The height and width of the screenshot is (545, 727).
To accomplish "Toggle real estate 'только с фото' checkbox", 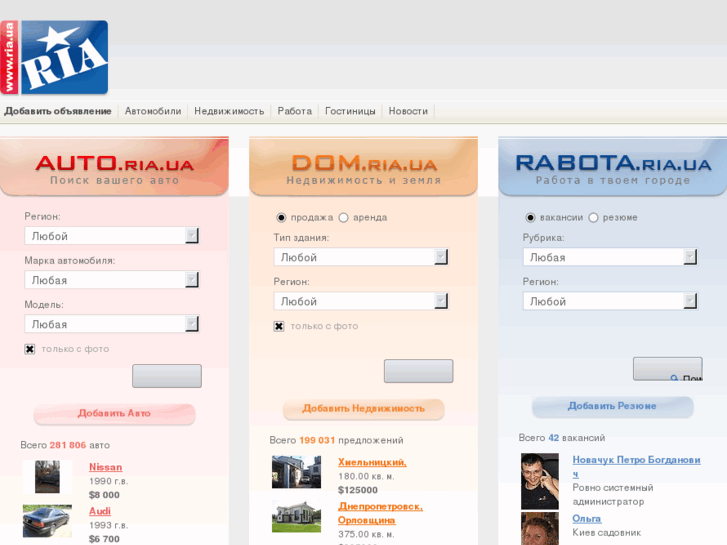I will (279, 326).
